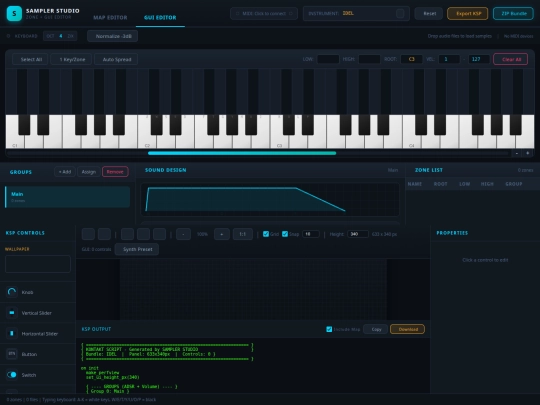Screen dimensions: 540x405
Task: Click the Copy button in KSP Output
Action: pyautogui.click(x=376, y=329)
